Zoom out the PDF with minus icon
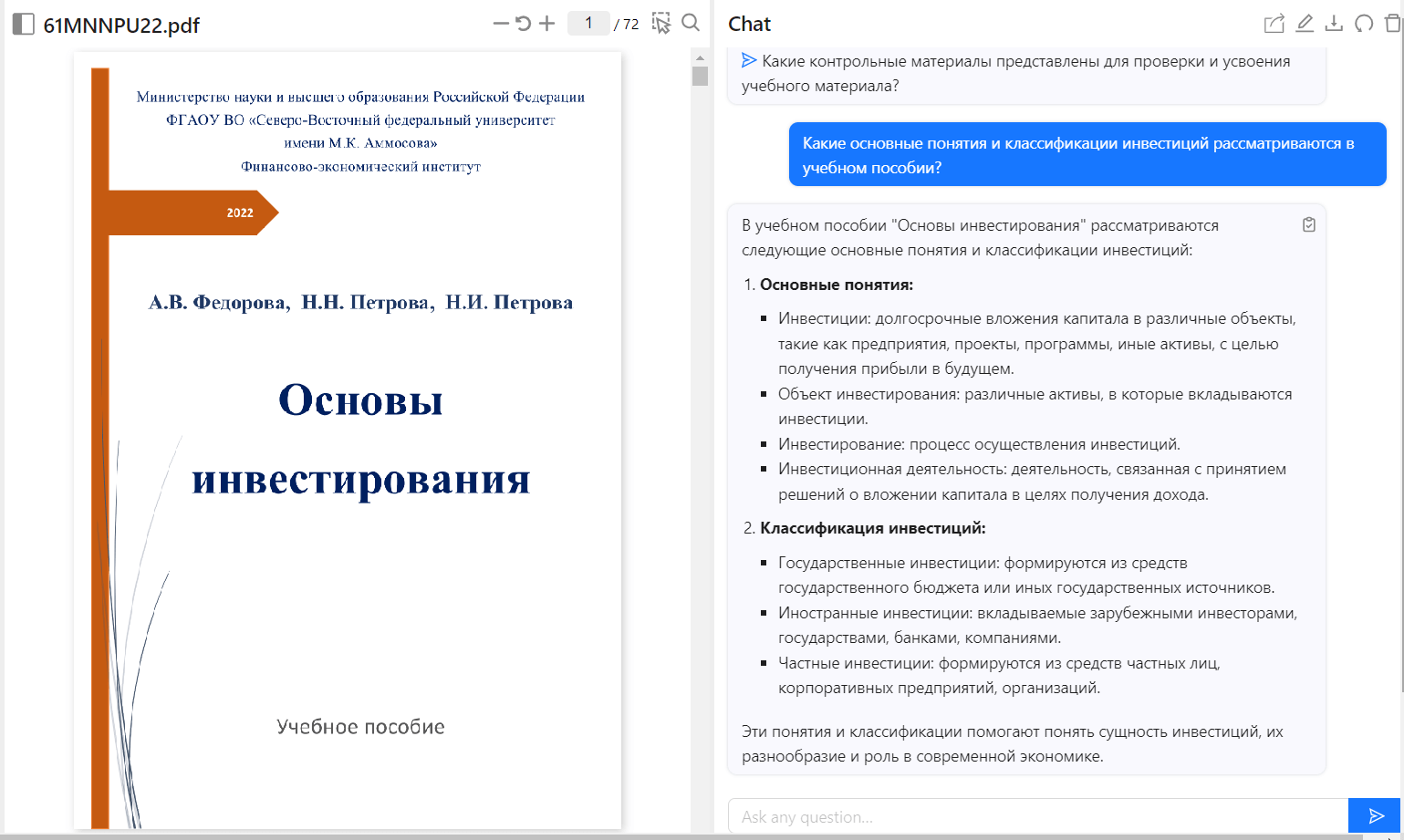Screen dimensions: 1404x840 (x=500, y=24)
